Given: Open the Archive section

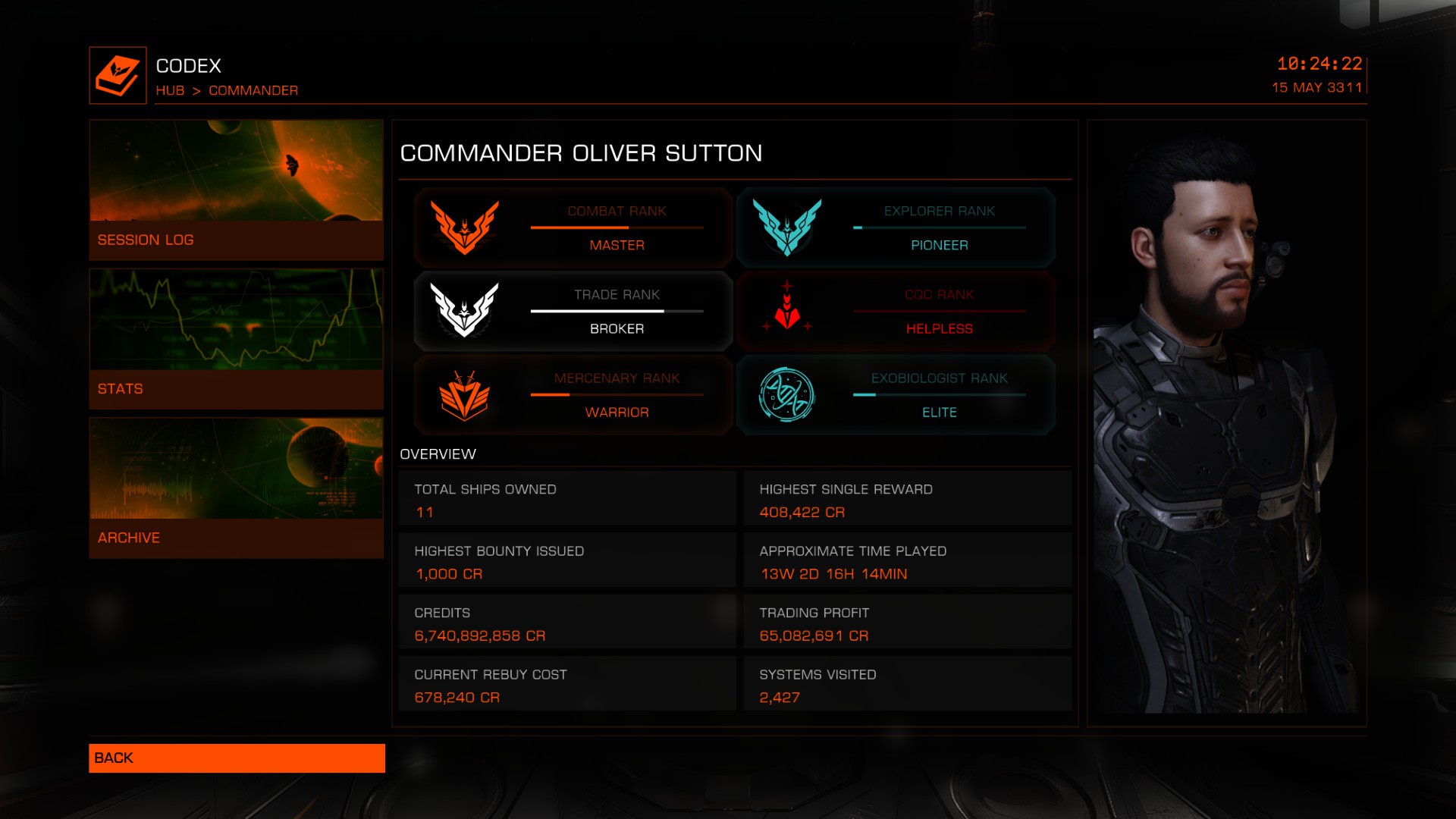Looking at the screenshot, I should 237,488.
